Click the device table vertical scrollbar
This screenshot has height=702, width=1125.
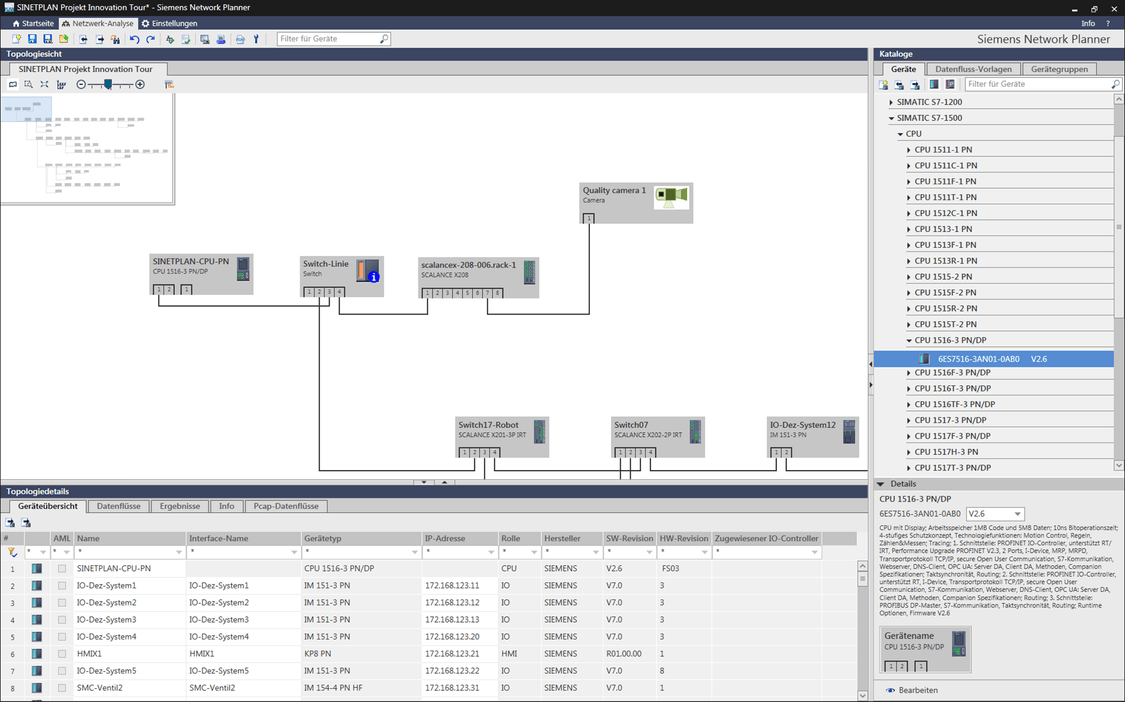[862, 630]
